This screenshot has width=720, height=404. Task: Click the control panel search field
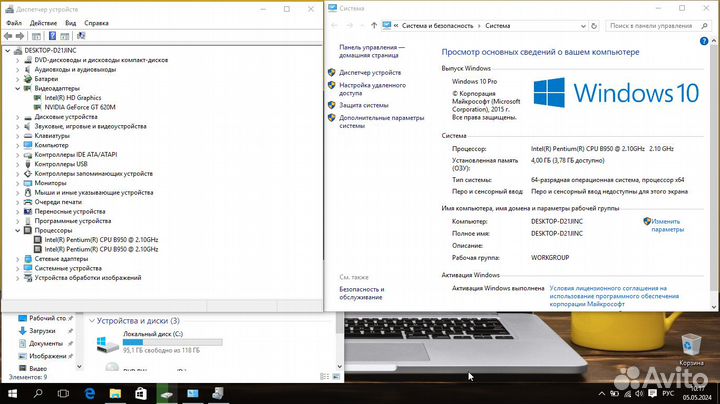[x=657, y=26]
